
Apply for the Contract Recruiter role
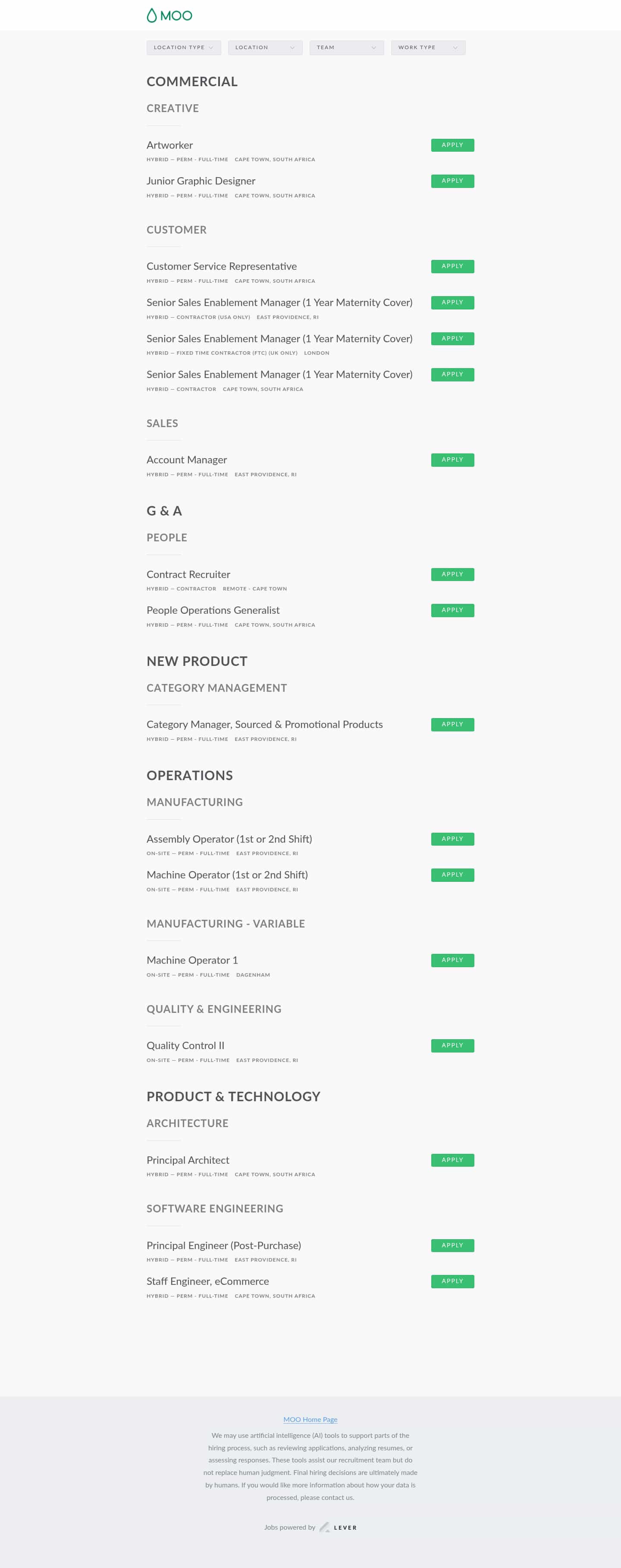[x=452, y=574]
